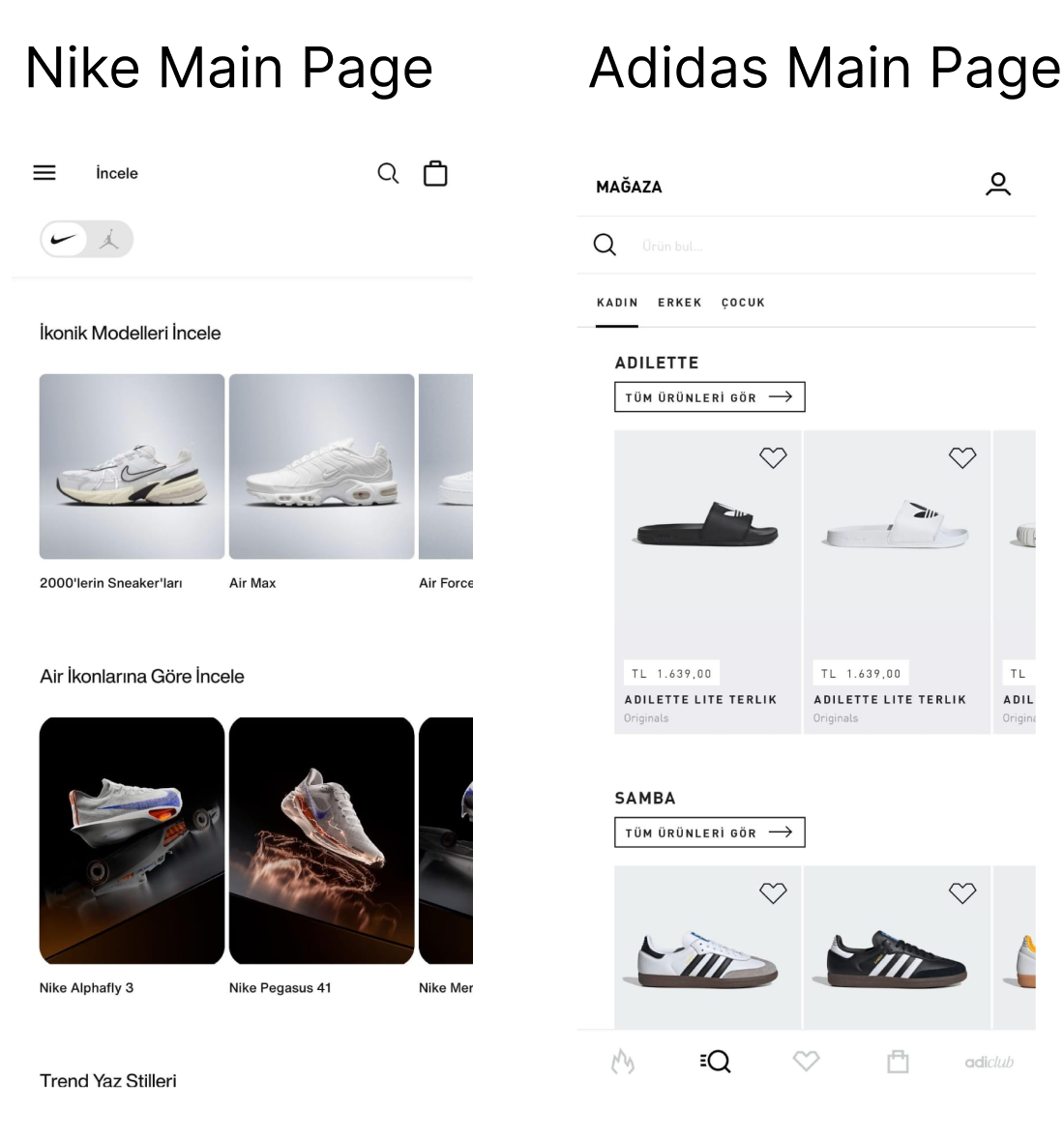Favorite the black Adilette Lite Terlik
The width and height of the screenshot is (1064, 1139).
point(773,457)
